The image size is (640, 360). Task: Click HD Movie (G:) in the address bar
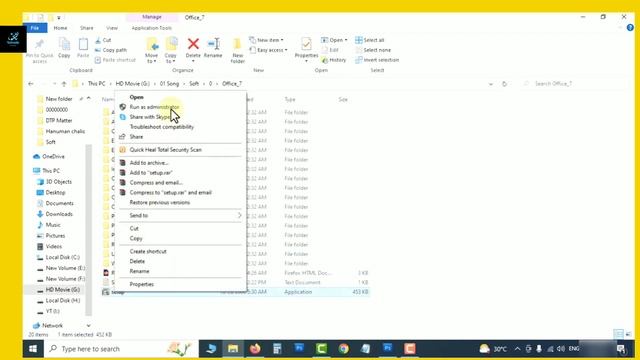pos(133,83)
